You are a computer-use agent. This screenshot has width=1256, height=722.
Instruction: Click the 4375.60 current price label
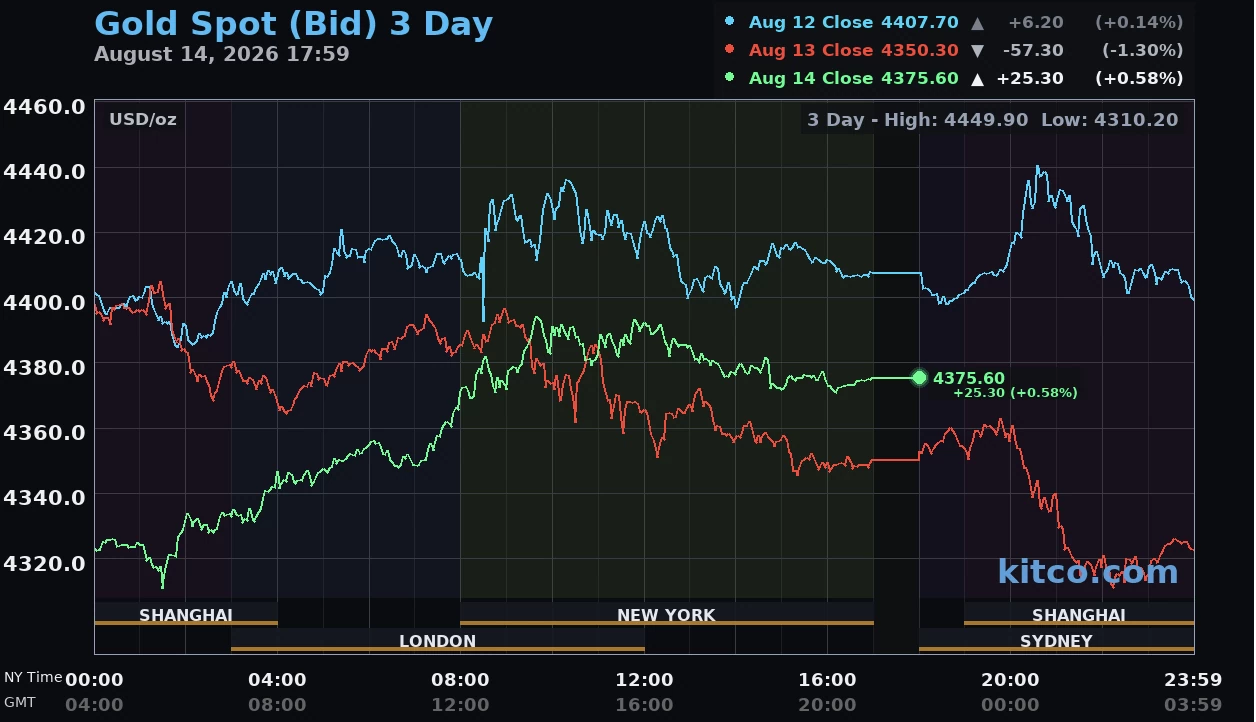pyautogui.click(x=969, y=378)
